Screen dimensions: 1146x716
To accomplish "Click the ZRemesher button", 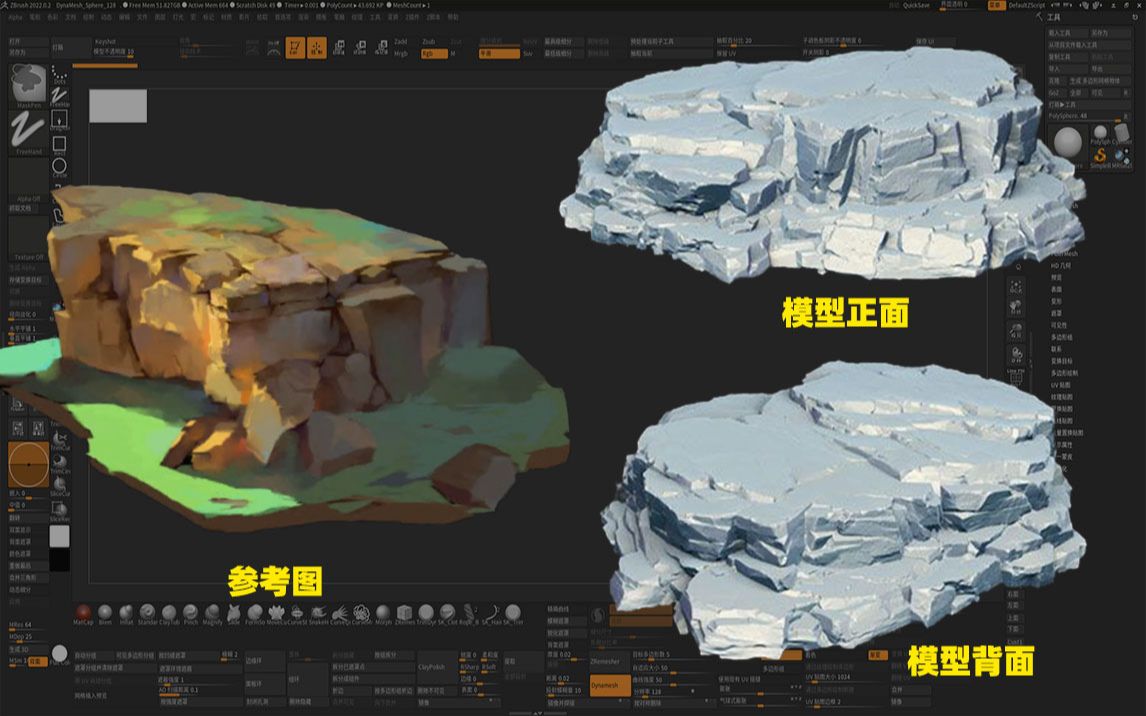I will pyautogui.click(x=610, y=661).
